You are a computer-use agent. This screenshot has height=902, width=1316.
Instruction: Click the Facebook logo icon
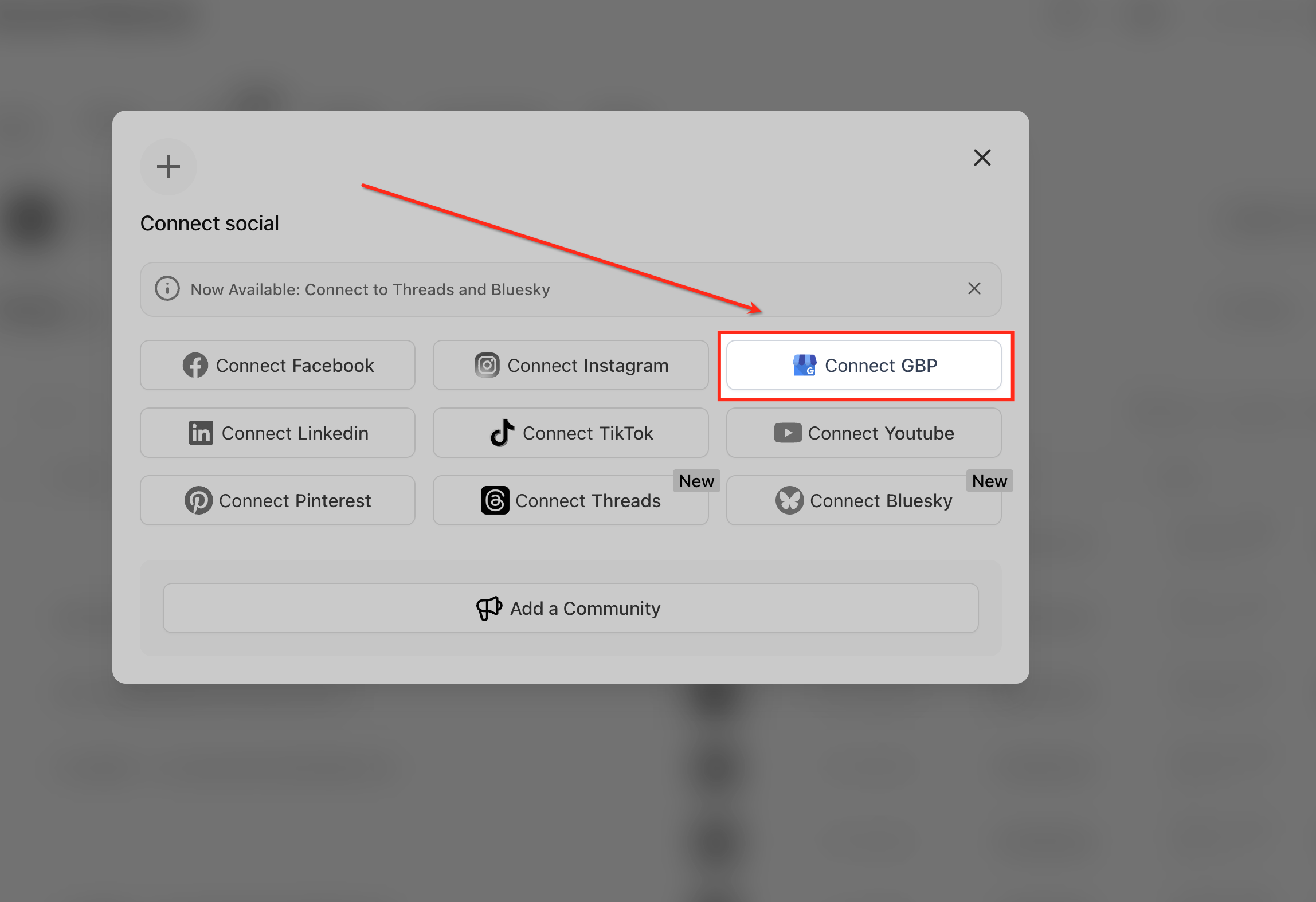click(x=195, y=365)
